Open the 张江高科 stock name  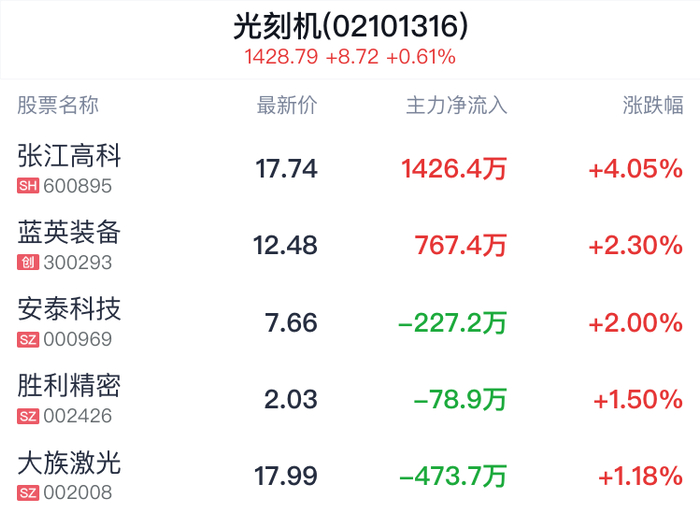click(70, 156)
